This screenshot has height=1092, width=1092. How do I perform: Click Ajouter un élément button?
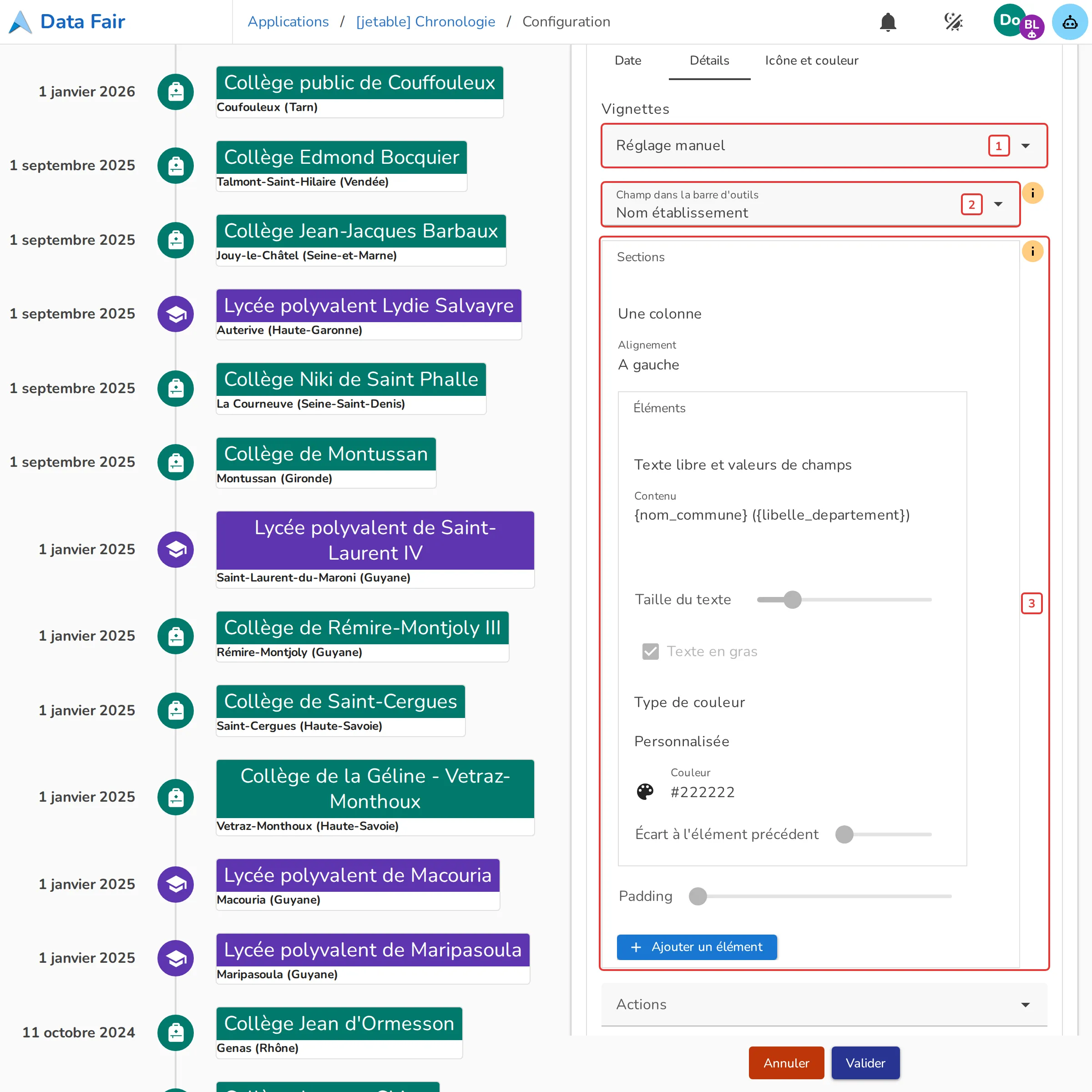696,947
